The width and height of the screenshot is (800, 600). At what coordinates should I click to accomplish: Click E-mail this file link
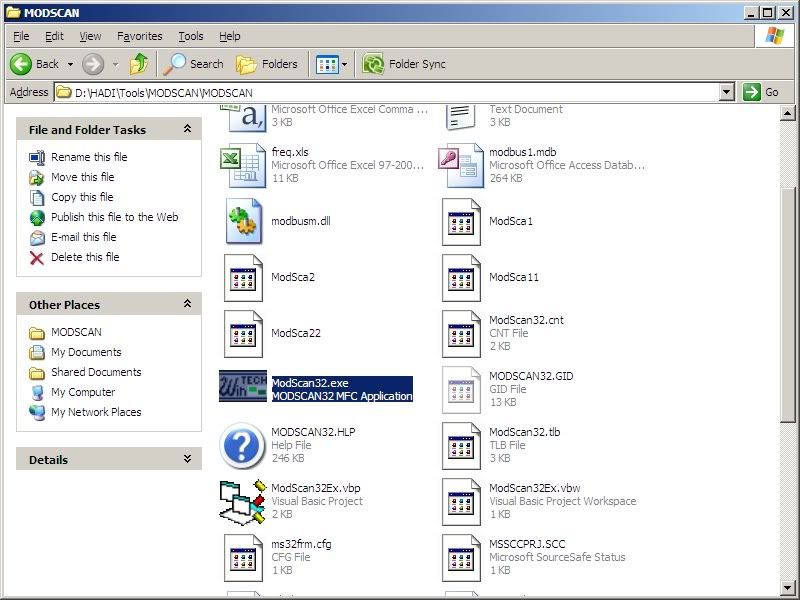84,237
